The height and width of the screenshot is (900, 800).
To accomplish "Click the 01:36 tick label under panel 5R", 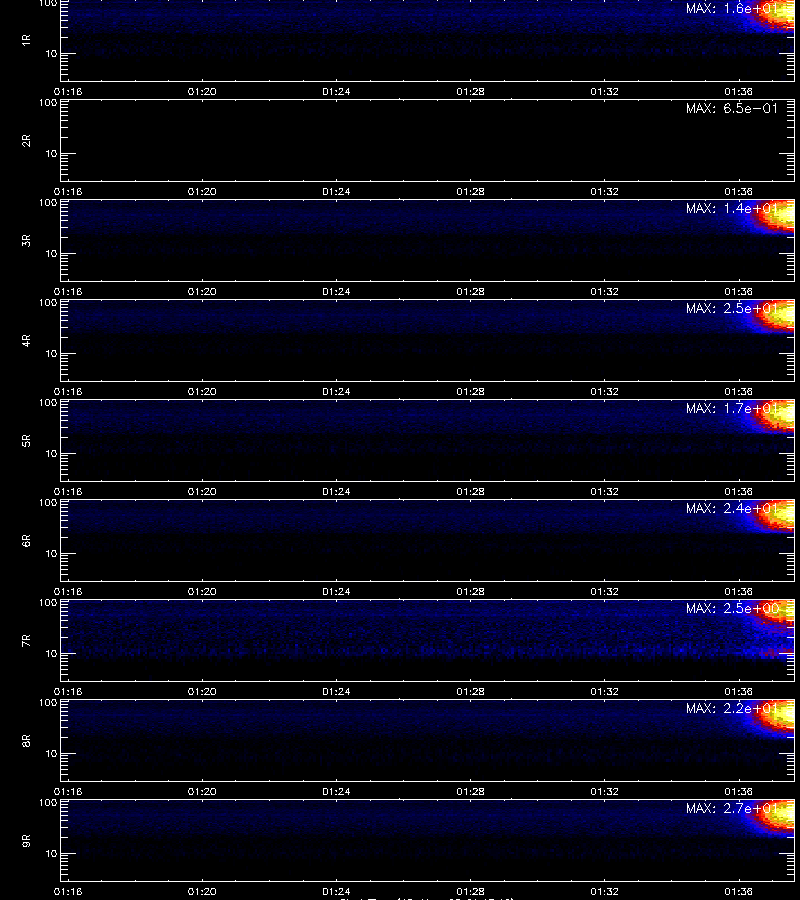I will point(739,491).
